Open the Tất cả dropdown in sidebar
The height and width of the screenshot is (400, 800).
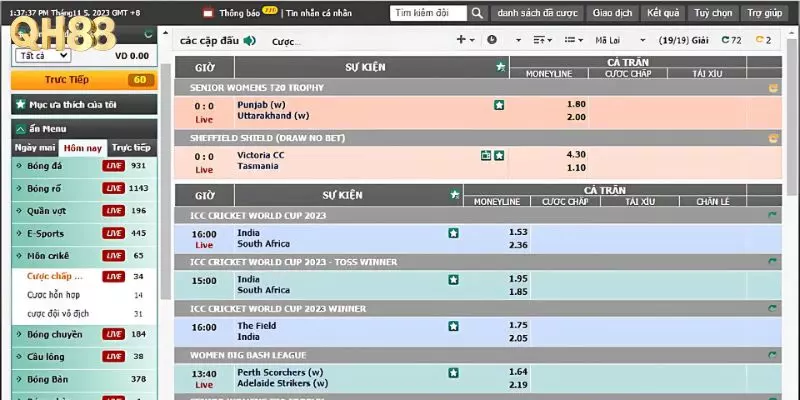pos(42,56)
